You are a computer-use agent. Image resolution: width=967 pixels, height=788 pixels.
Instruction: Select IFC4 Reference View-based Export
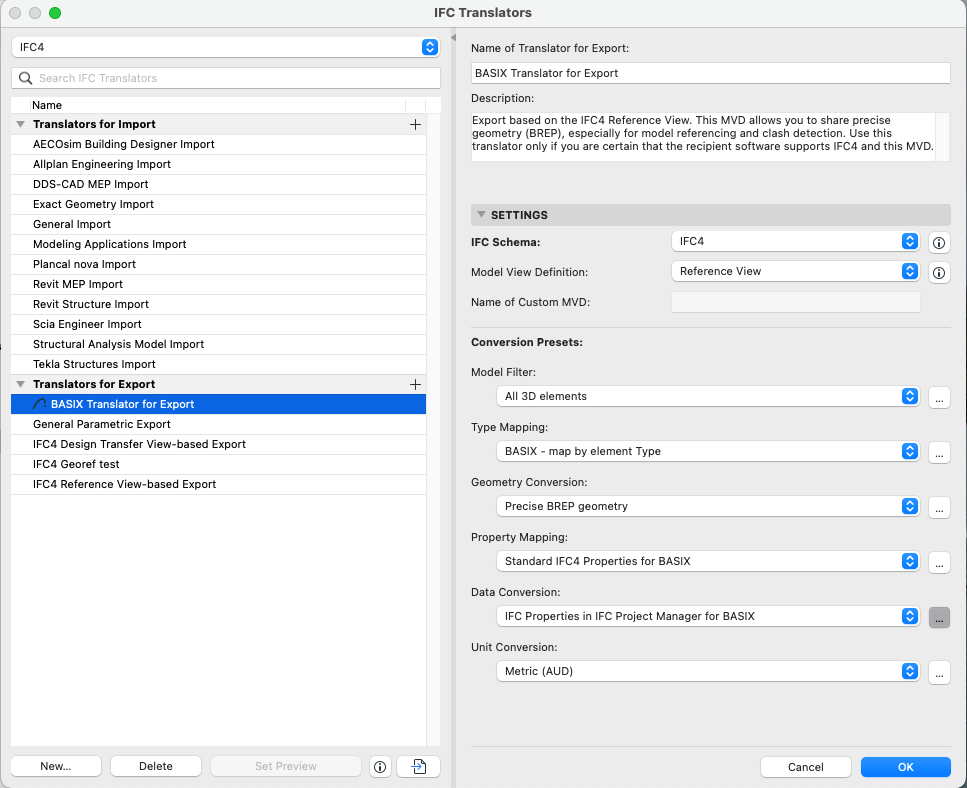(218, 485)
